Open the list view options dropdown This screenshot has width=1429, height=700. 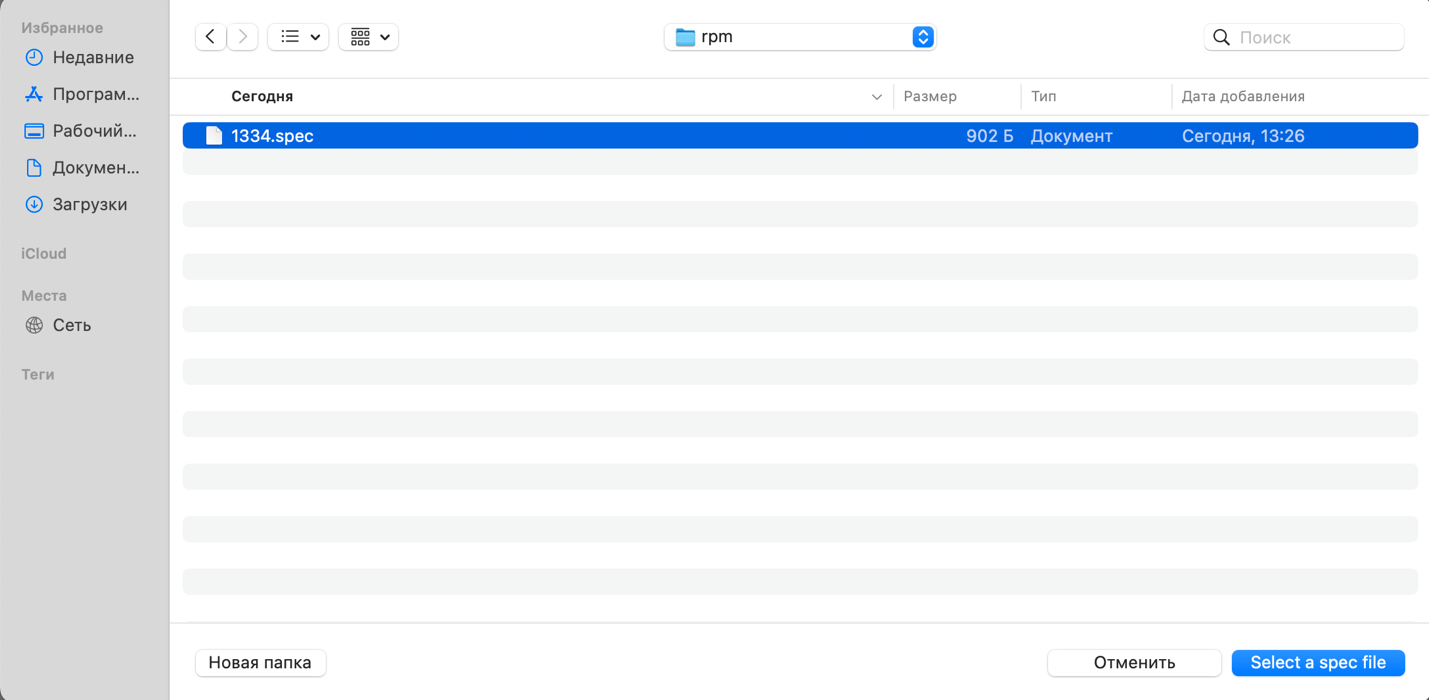(x=298, y=37)
